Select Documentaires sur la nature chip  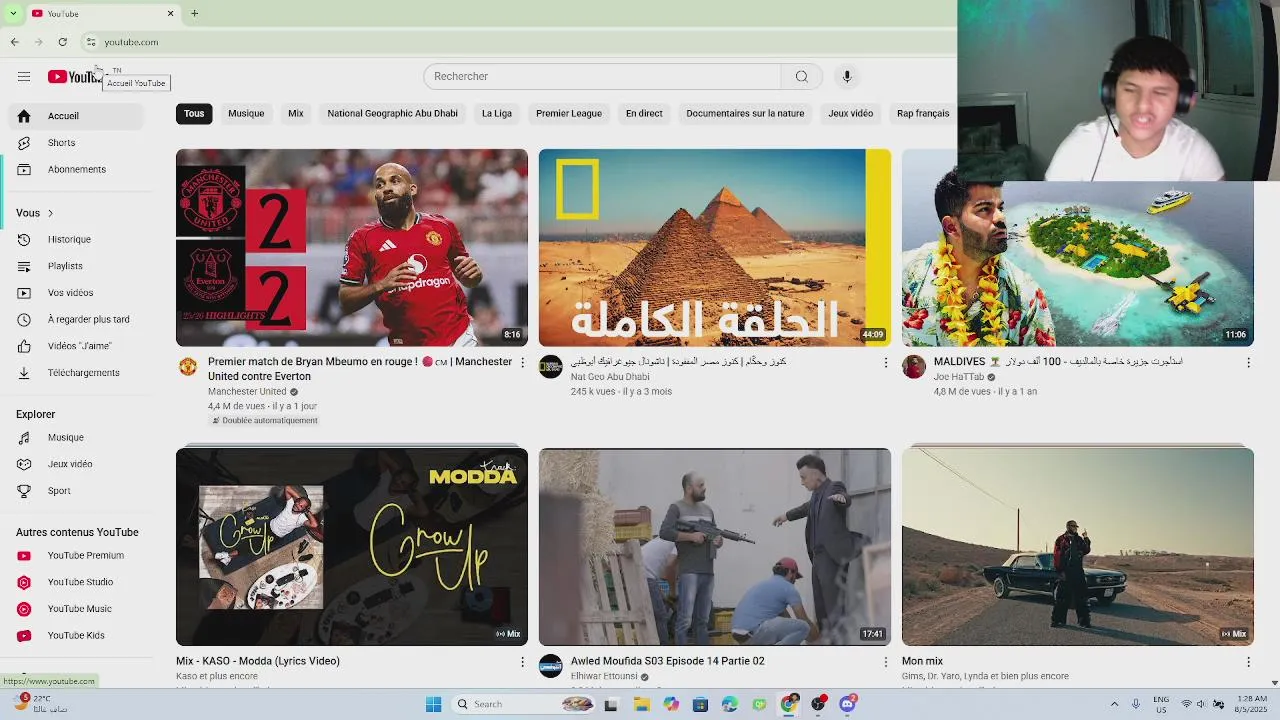point(745,114)
